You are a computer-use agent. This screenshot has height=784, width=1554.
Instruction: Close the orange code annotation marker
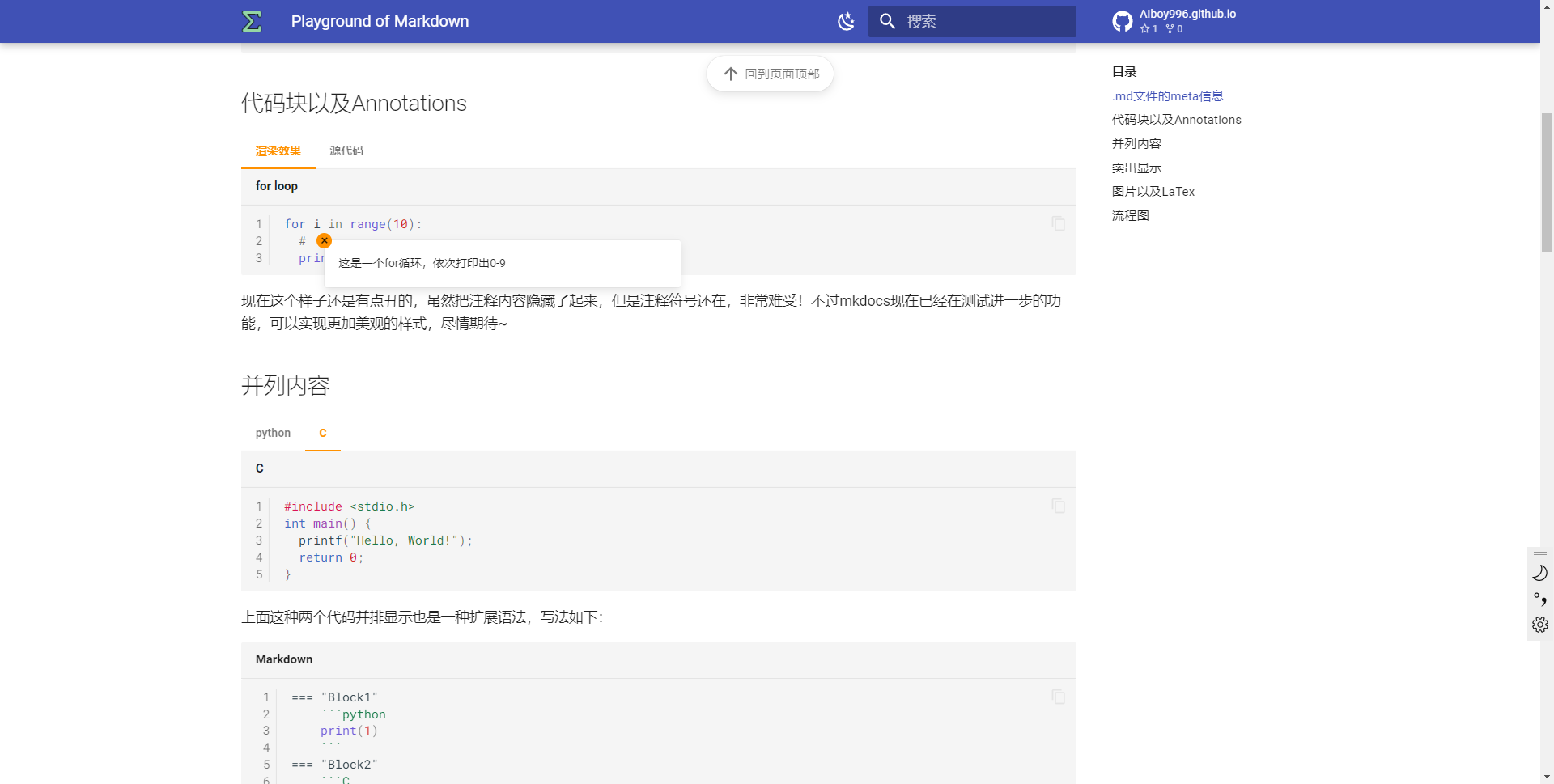click(x=324, y=240)
